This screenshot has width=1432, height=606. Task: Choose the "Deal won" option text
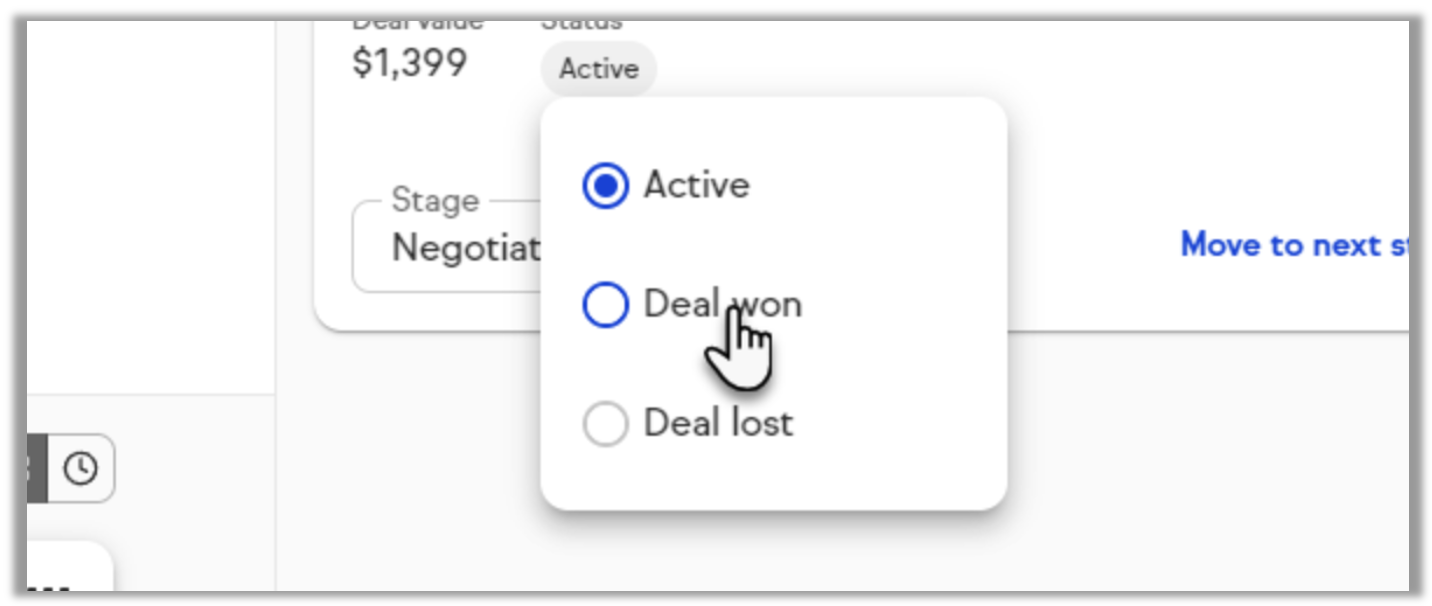(722, 304)
